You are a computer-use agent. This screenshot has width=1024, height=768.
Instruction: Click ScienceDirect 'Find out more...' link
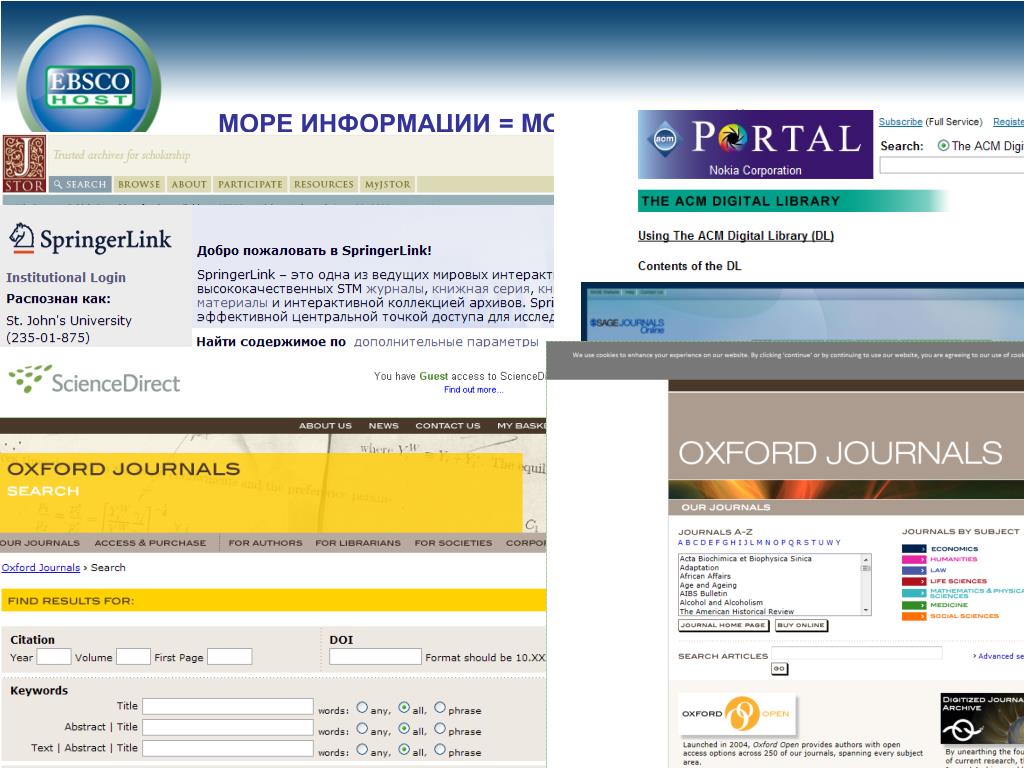(473, 390)
